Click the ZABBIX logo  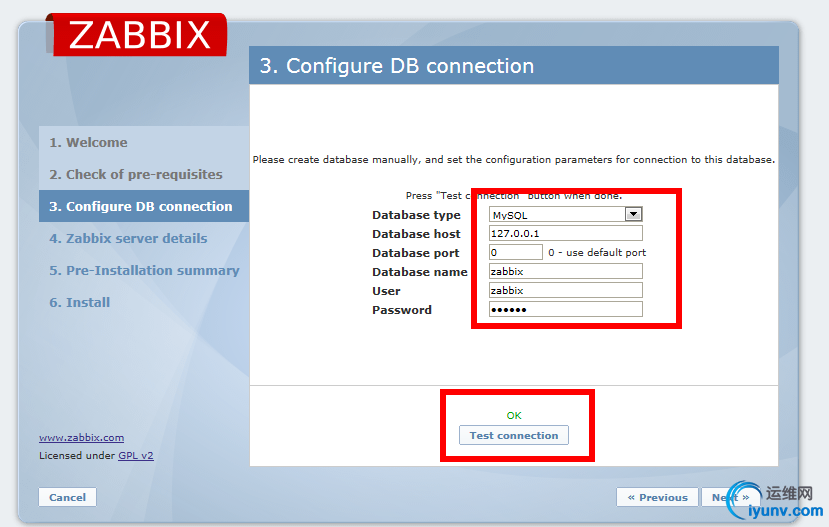coord(137,34)
